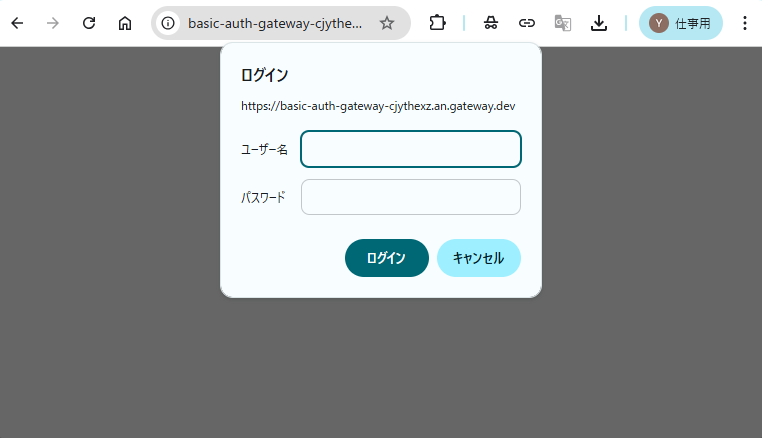
Task: Go forward using the forward arrow
Action: 52,23
